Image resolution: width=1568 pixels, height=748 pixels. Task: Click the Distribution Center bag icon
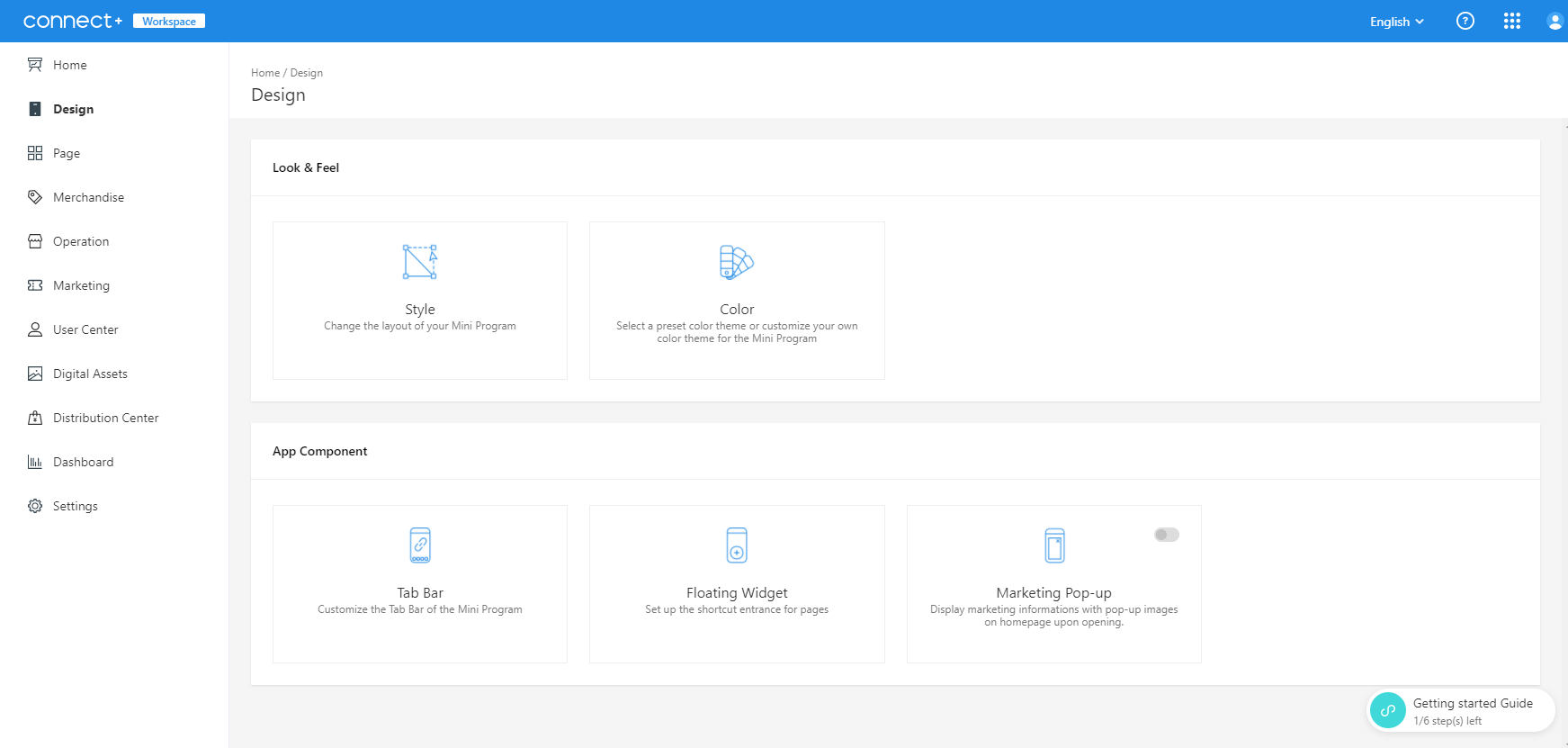tap(35, 418)
